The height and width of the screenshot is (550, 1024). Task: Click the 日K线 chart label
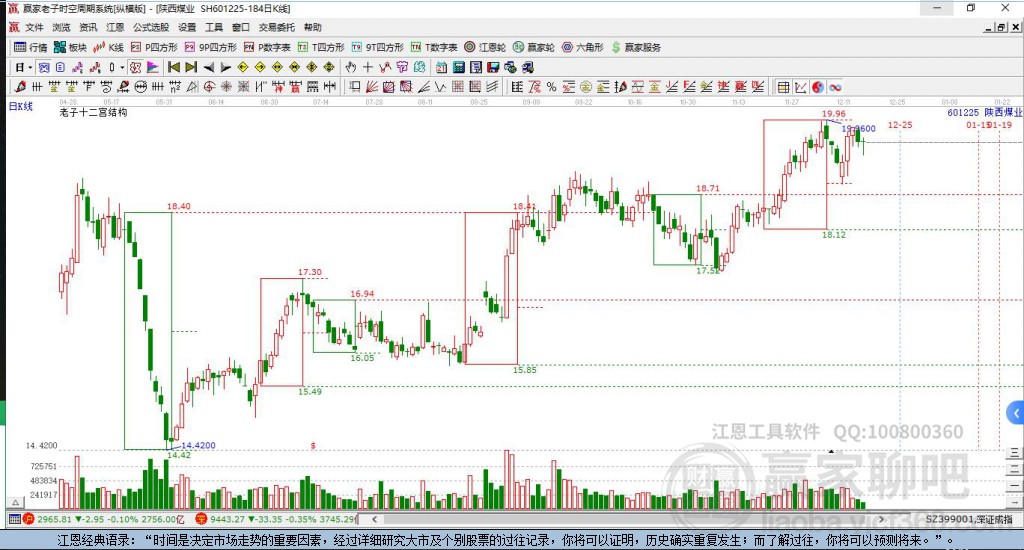[20, 106]
